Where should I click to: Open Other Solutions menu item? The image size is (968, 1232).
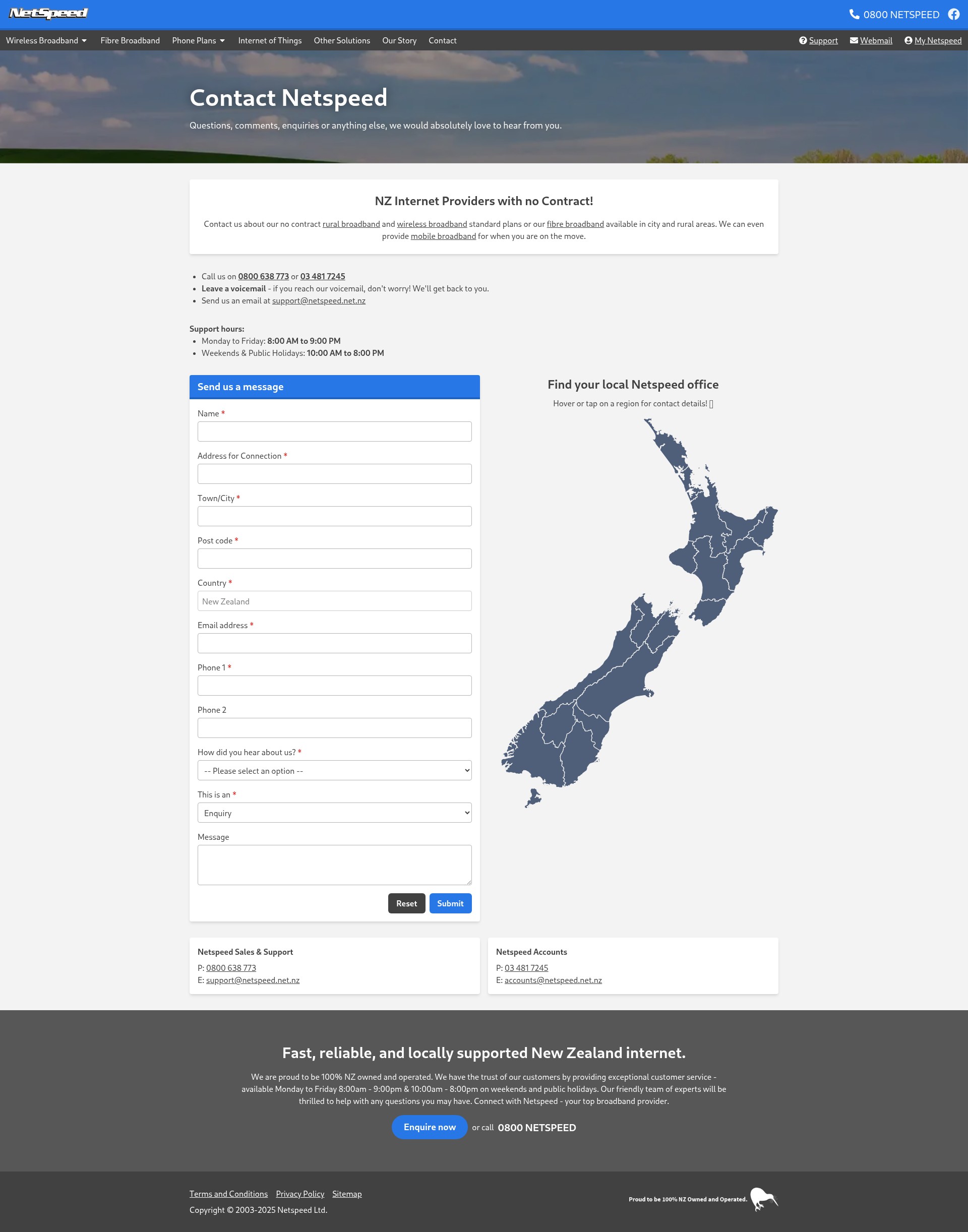[x=342, y=40]
